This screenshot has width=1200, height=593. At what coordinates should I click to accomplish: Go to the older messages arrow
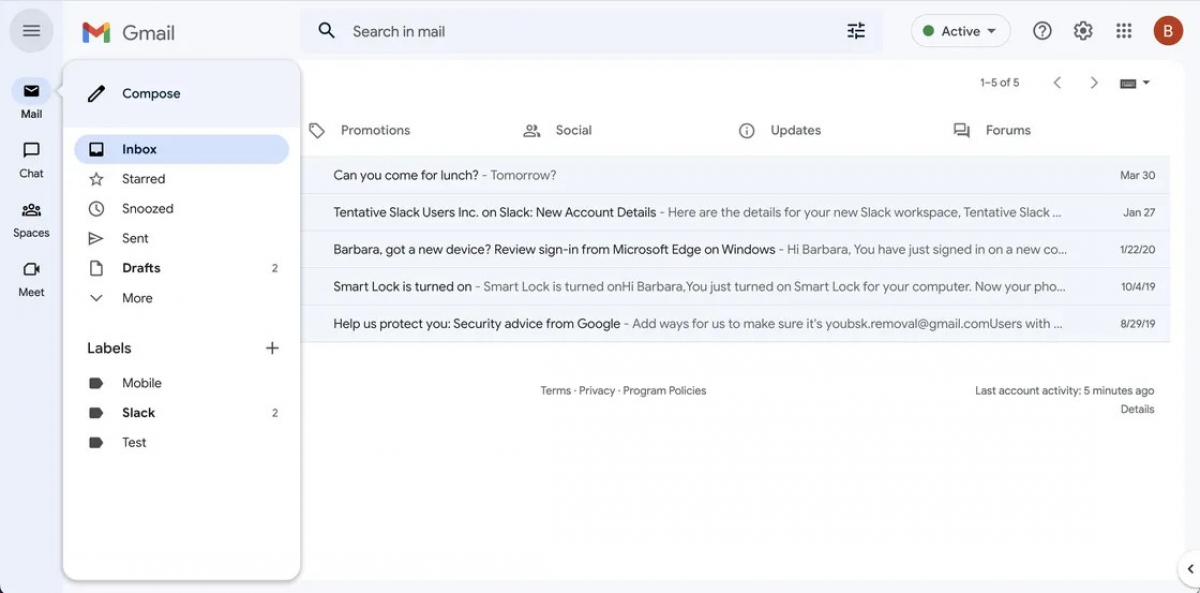tap(1094, 83)
